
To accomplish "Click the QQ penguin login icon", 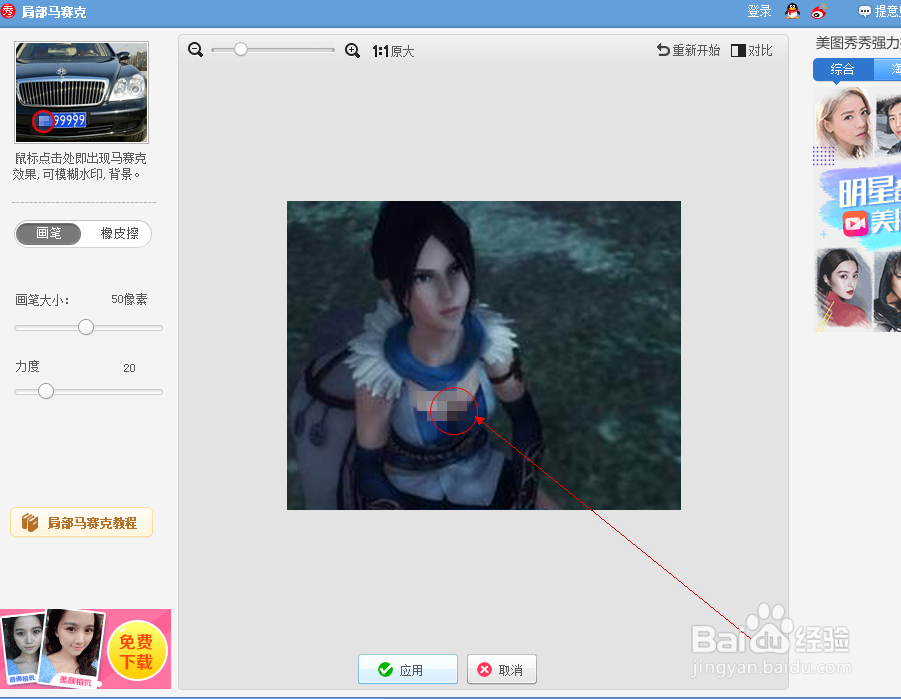I will click(x=792, y=11).
